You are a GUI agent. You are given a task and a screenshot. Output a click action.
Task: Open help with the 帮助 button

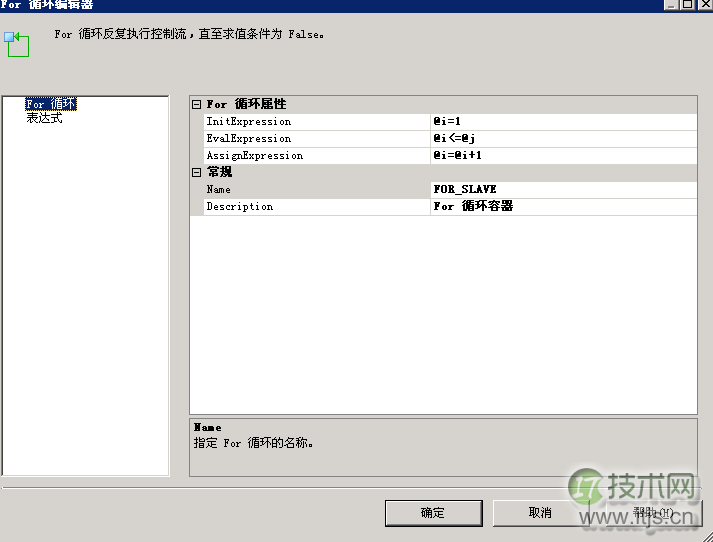(654, 513)
